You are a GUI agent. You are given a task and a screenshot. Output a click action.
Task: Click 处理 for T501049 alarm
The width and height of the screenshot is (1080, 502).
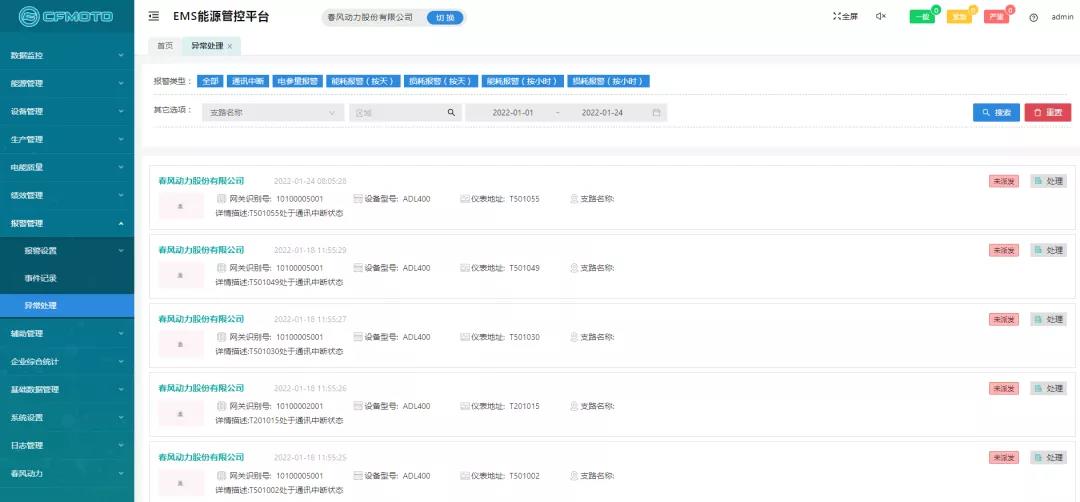point(1048,250)
